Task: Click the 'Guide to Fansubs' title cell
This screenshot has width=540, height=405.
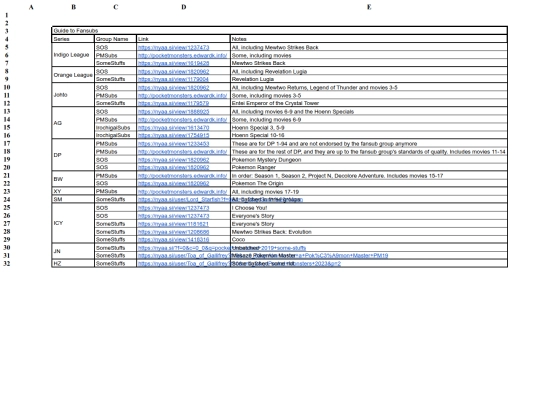Action: pos(280,31)
